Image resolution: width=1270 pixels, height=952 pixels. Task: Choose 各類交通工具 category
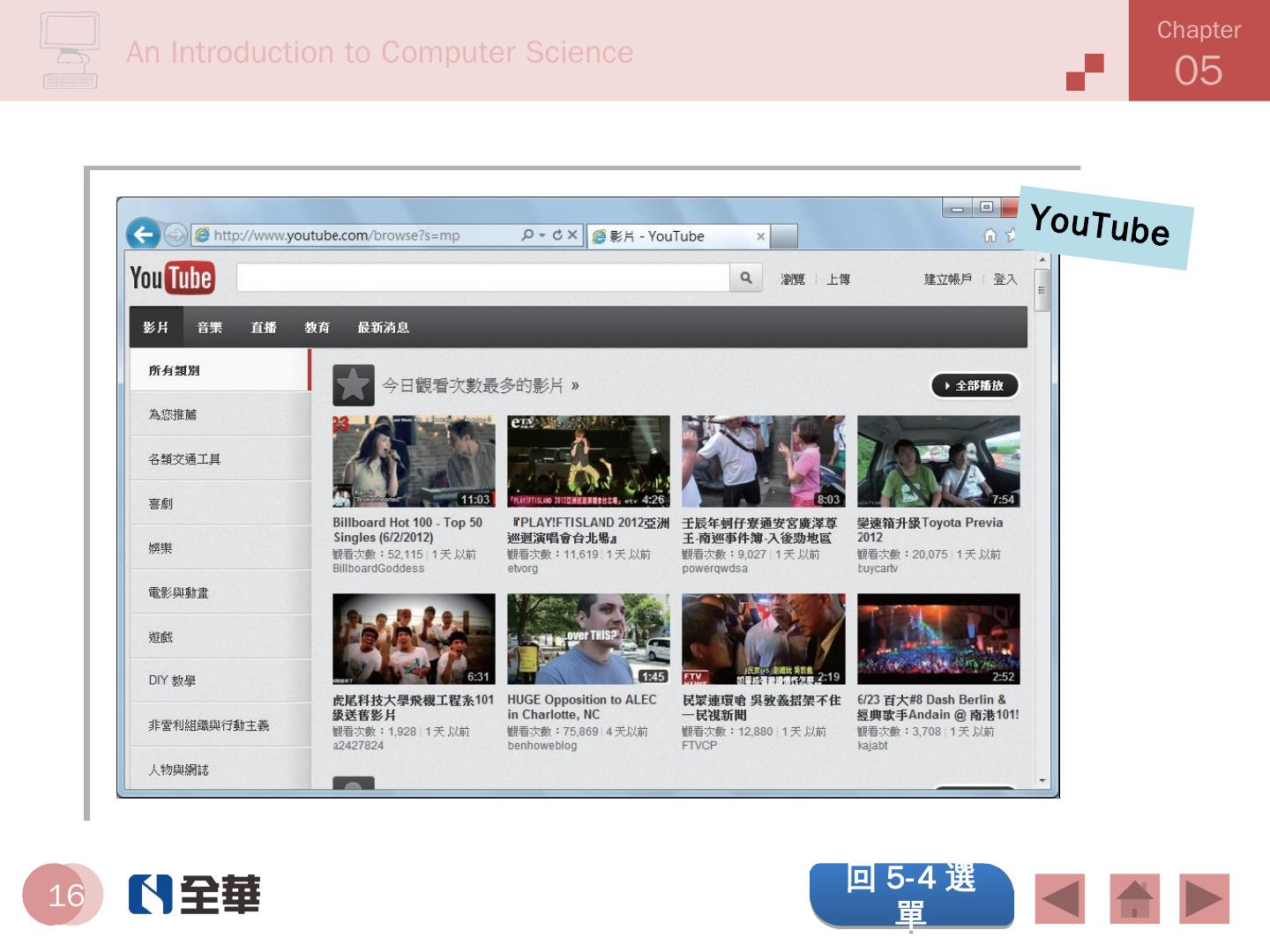[x=220, y=459]
